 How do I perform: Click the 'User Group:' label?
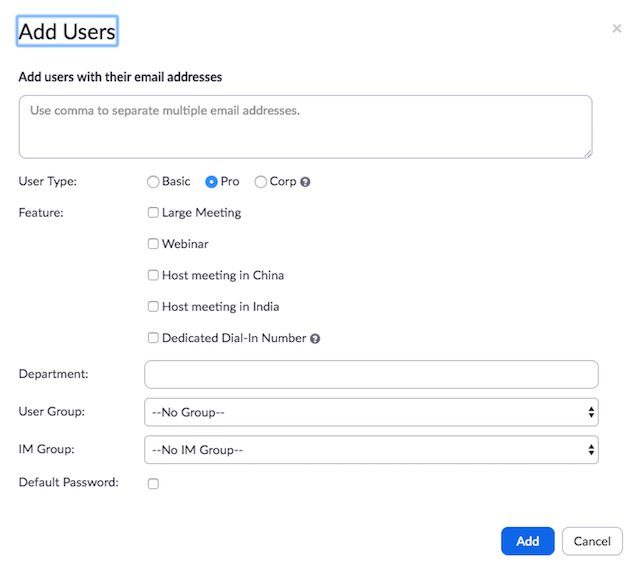point(52,412)
